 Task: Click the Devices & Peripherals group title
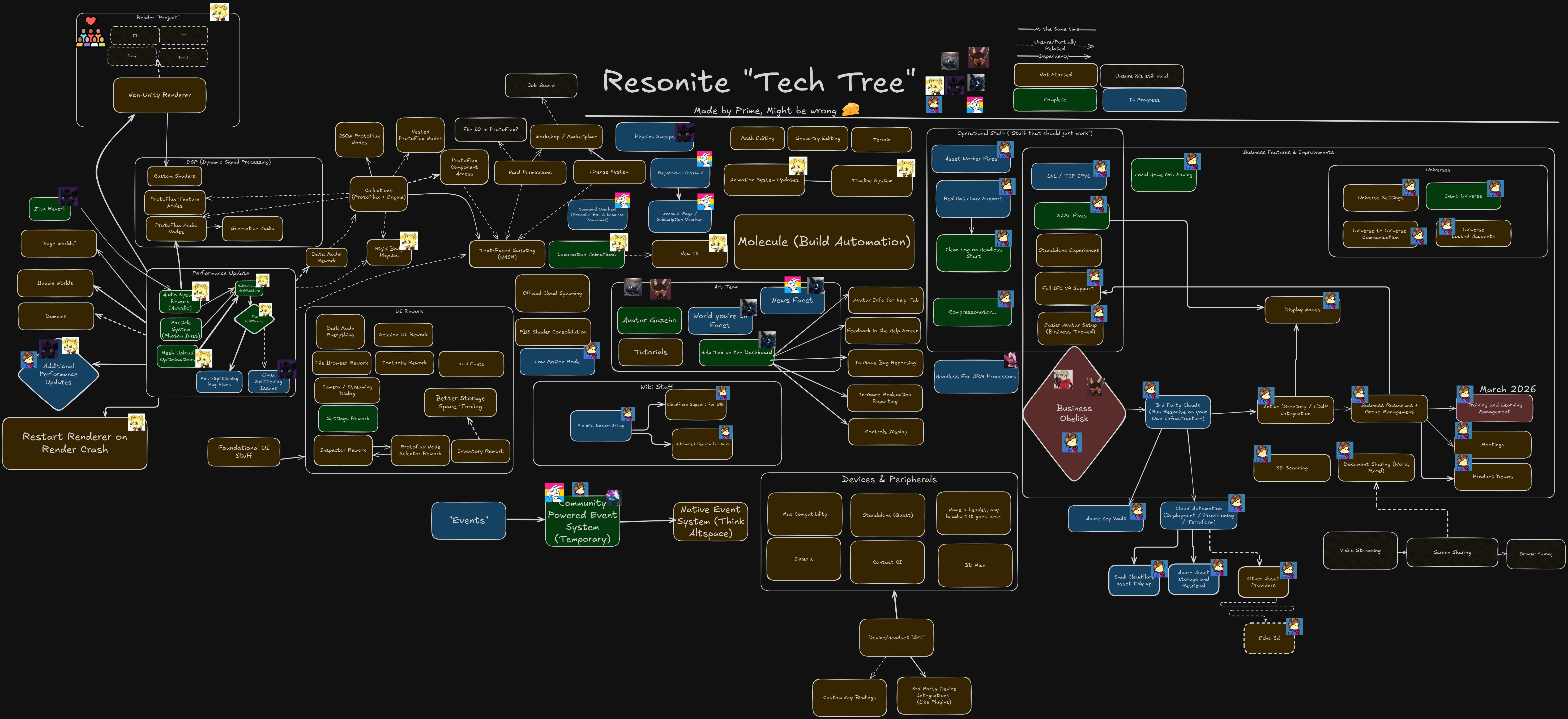click(889, 480)
